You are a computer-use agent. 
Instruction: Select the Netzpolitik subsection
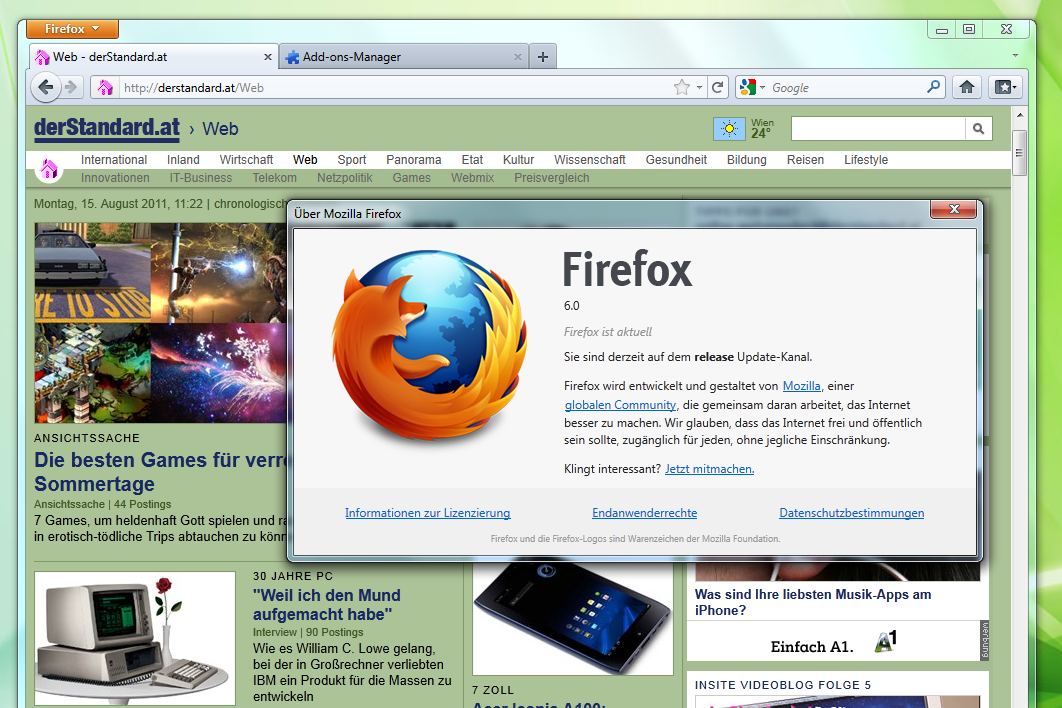coord(345,178)
